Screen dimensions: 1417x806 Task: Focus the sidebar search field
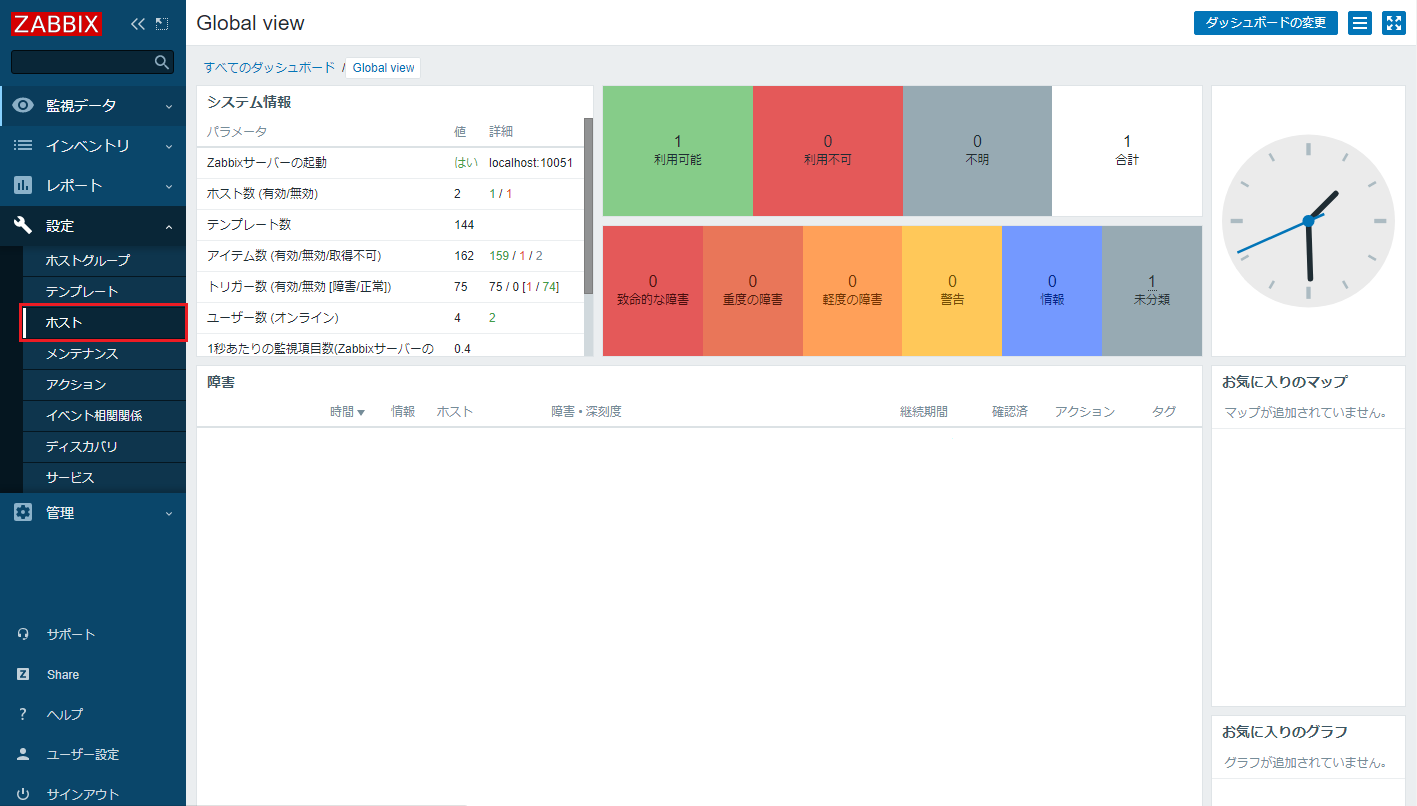pyautogui.click(x=92, y=62)
